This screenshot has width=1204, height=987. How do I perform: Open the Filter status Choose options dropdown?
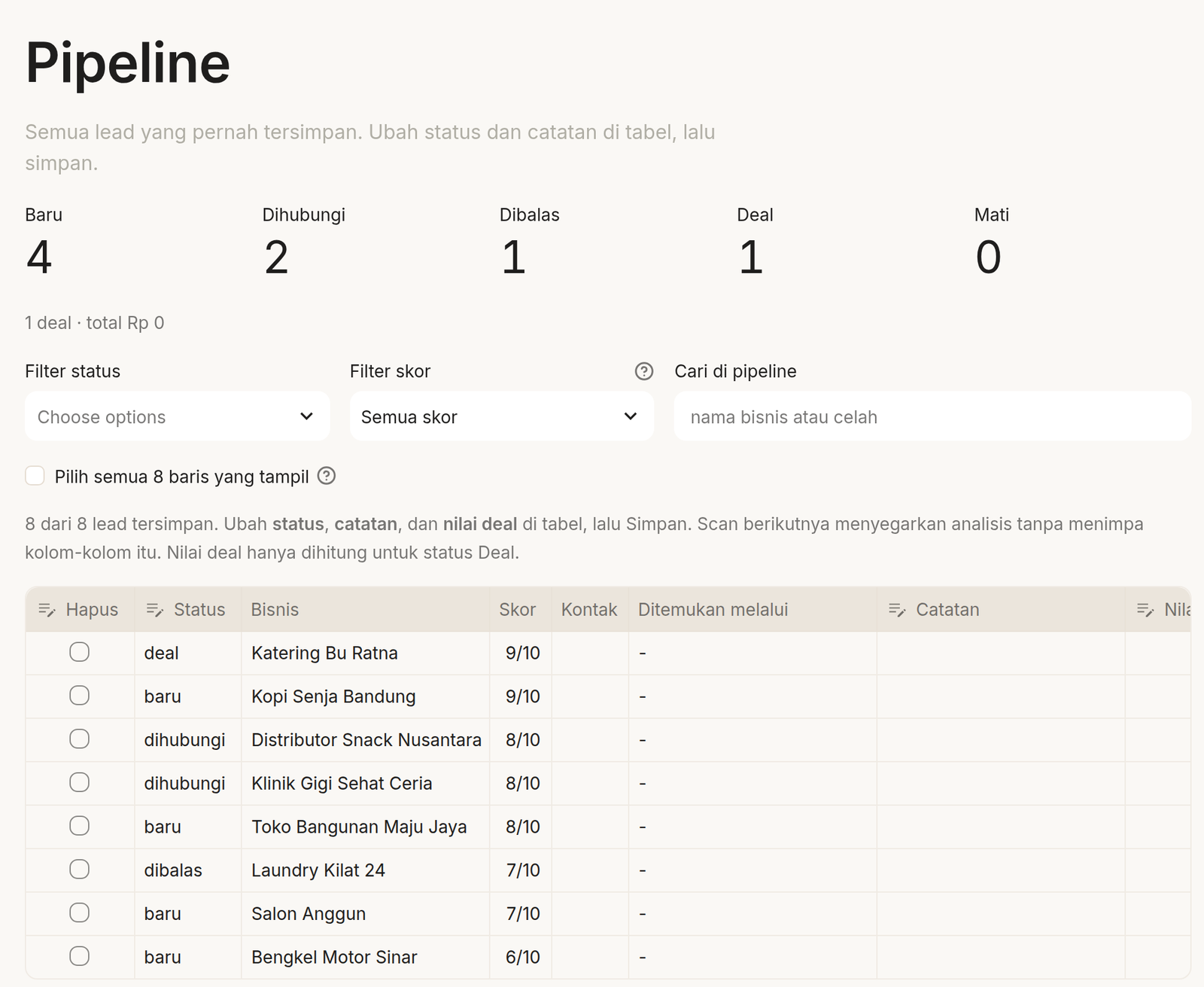pos(177,416)
